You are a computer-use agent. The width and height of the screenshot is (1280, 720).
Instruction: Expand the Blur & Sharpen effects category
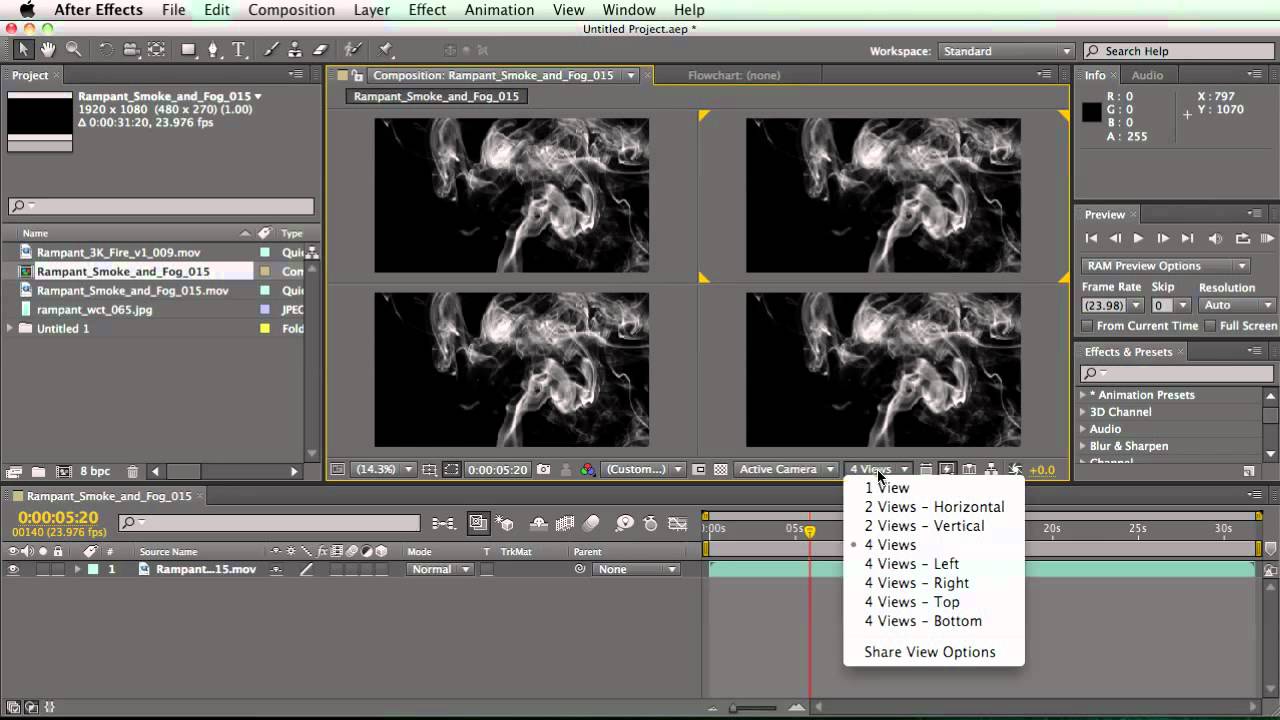point(1083,446)
